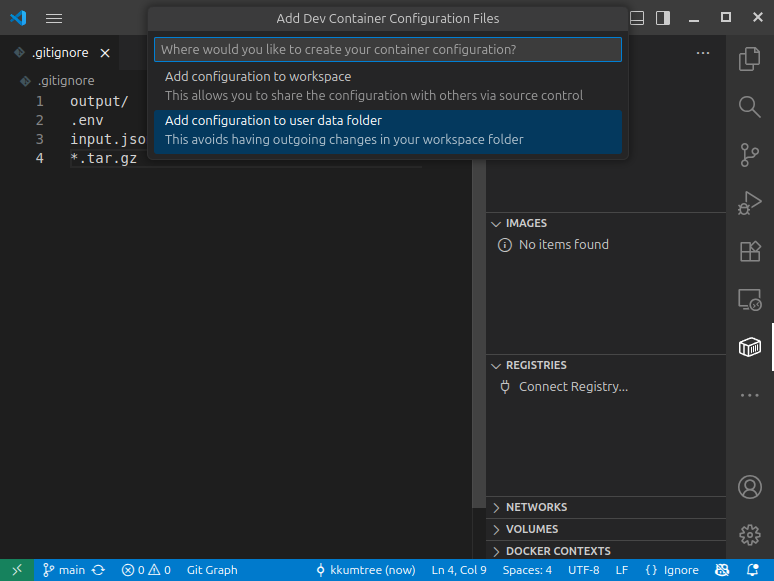Choose Add configuration to workspace
Image resolution: width=774 pixels, height=581 pixels.
[x=387, y=86]
